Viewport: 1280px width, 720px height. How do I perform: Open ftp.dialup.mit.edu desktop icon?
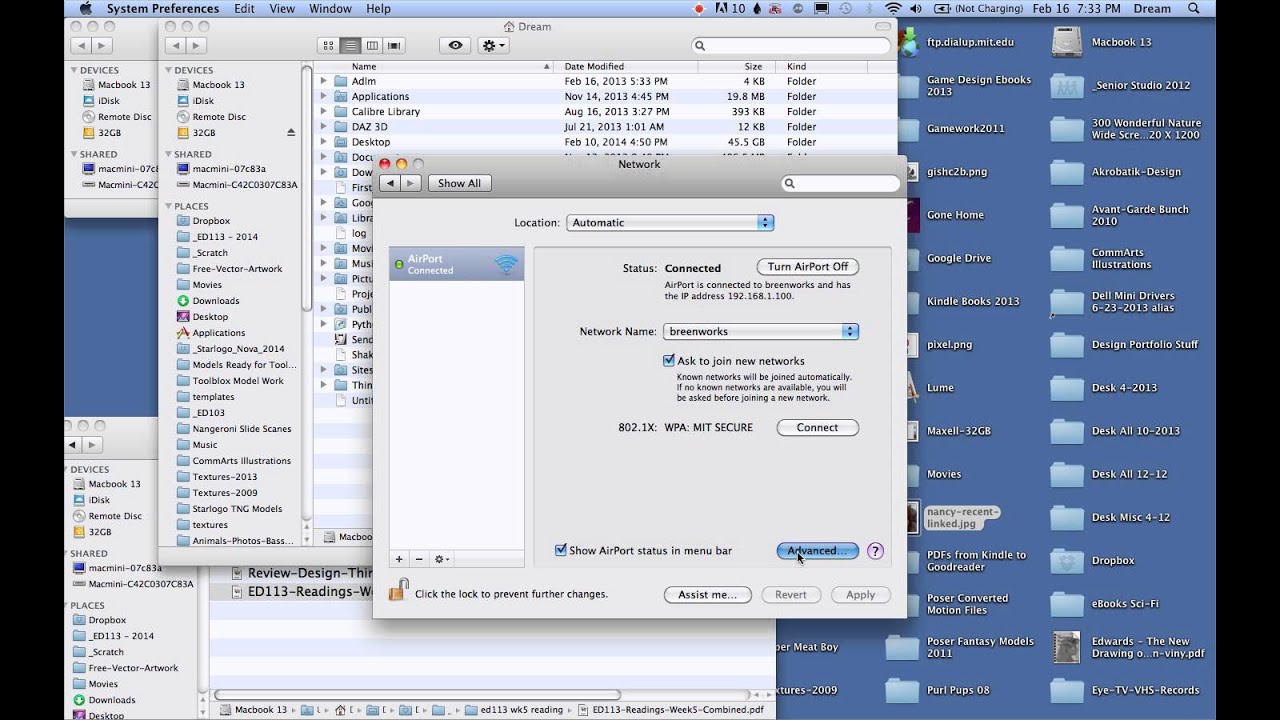(x=908, y=42)
